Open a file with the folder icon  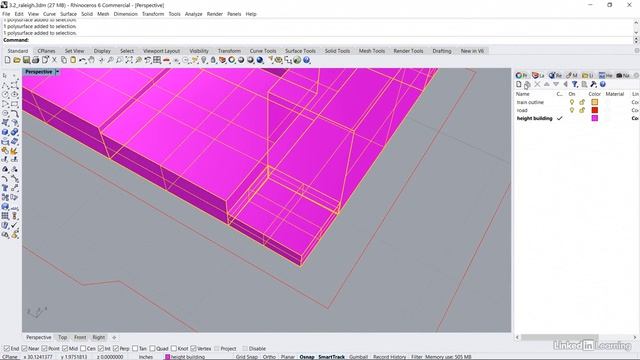17,60
